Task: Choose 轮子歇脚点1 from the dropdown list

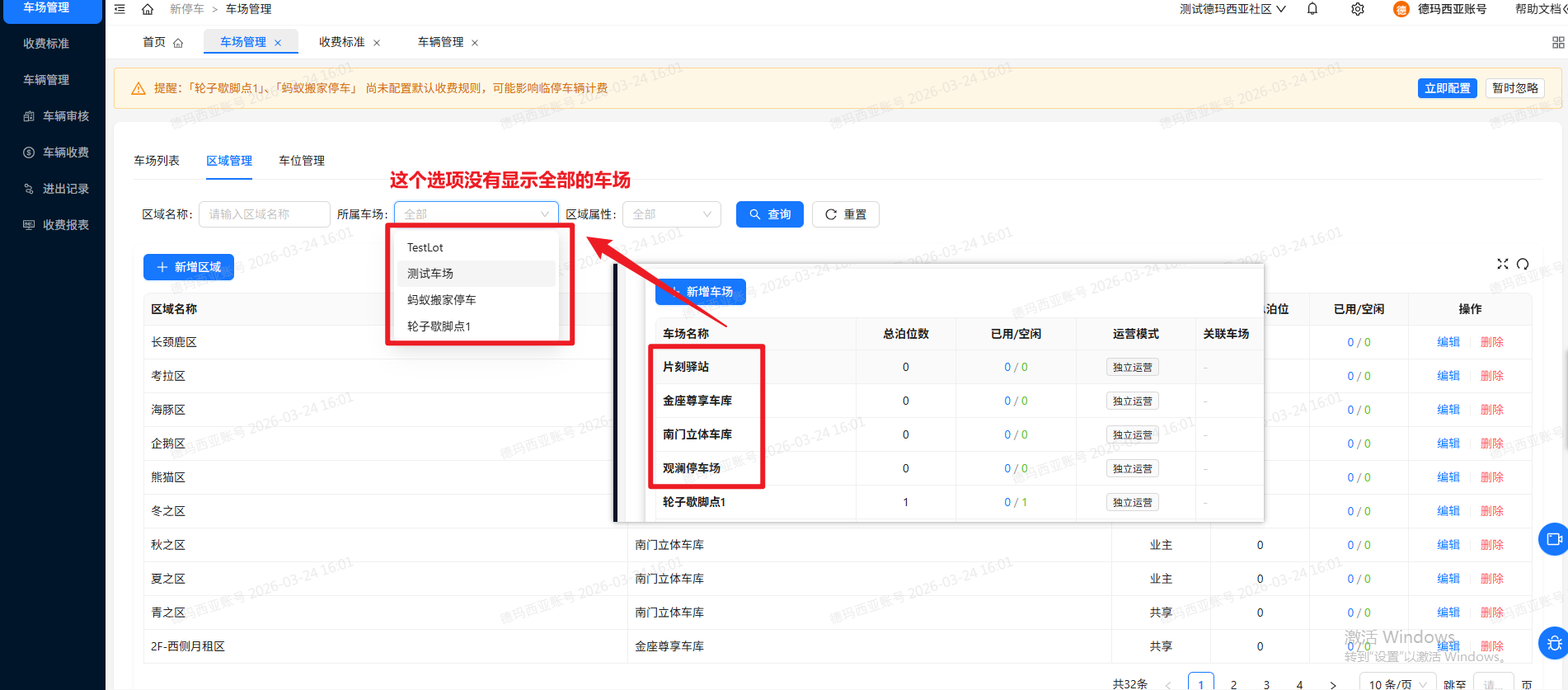Action: click(x=477, y=326)
